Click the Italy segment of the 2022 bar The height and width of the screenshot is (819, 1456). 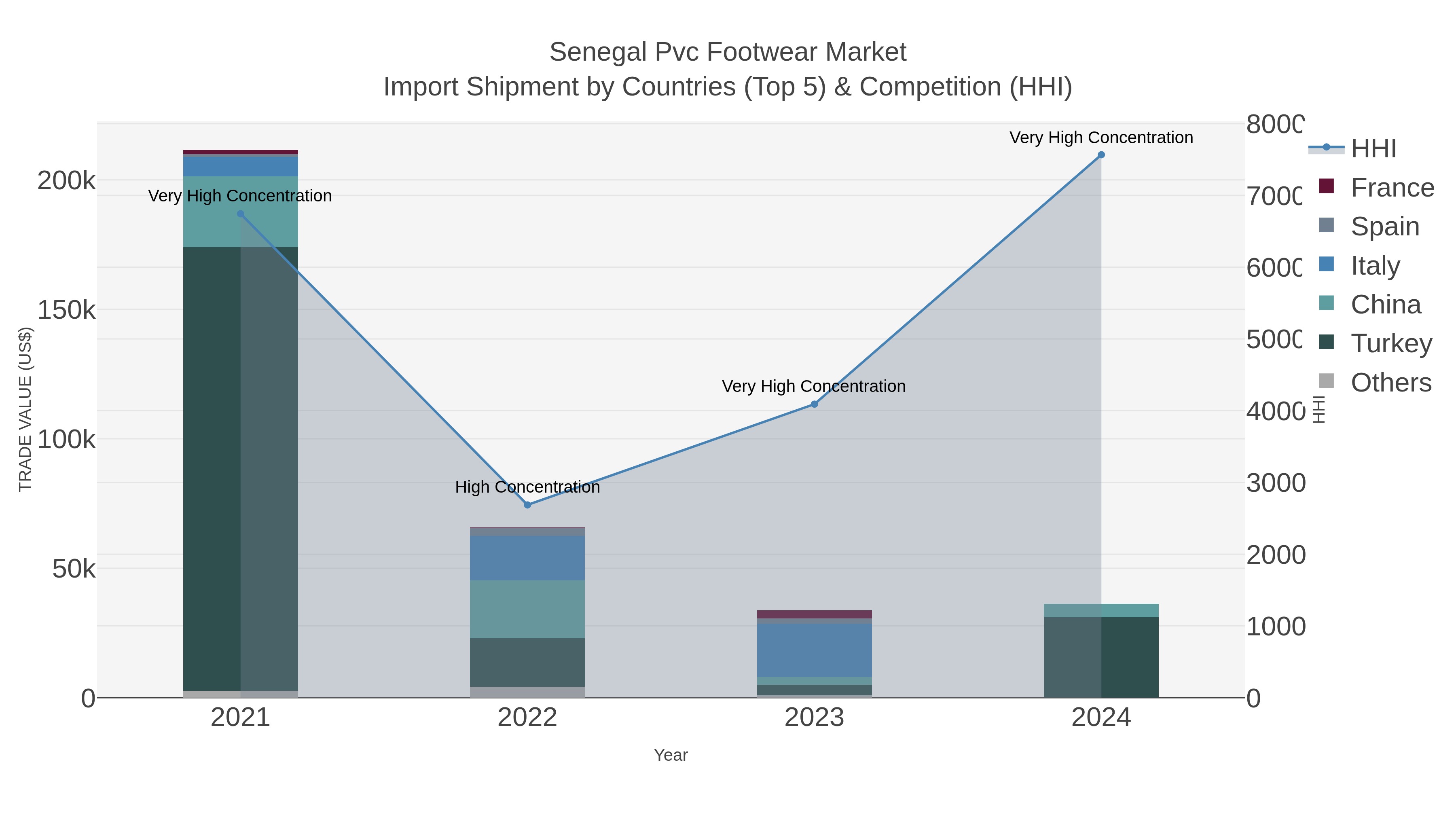527,559
